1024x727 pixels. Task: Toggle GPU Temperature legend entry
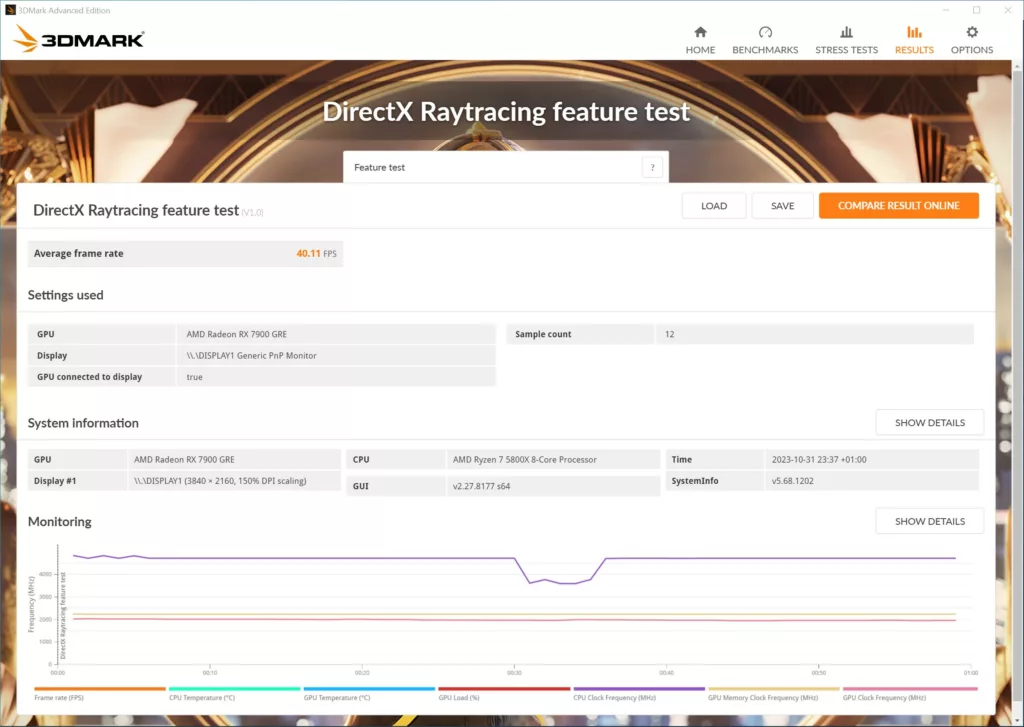369,693
